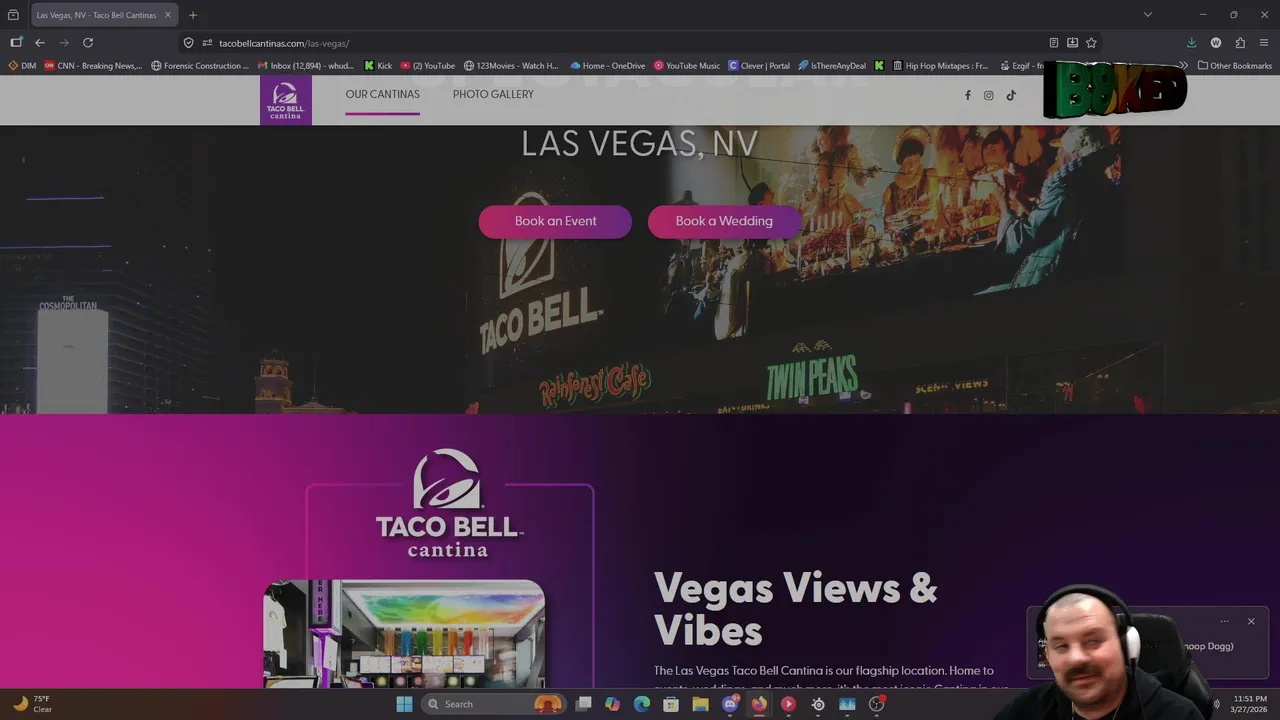The height and width of the screenshot is (720, 1280).
Task: Click the Taco Bell cantina storefront photo
Action: (404, 633)
